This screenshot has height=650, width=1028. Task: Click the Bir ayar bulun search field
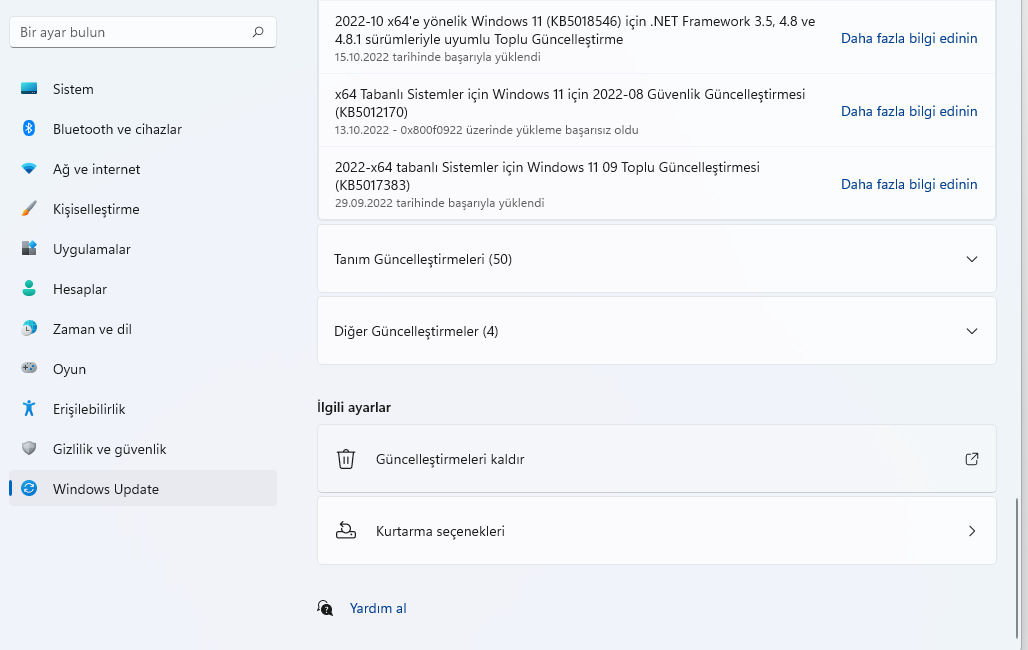coord(142,31)
